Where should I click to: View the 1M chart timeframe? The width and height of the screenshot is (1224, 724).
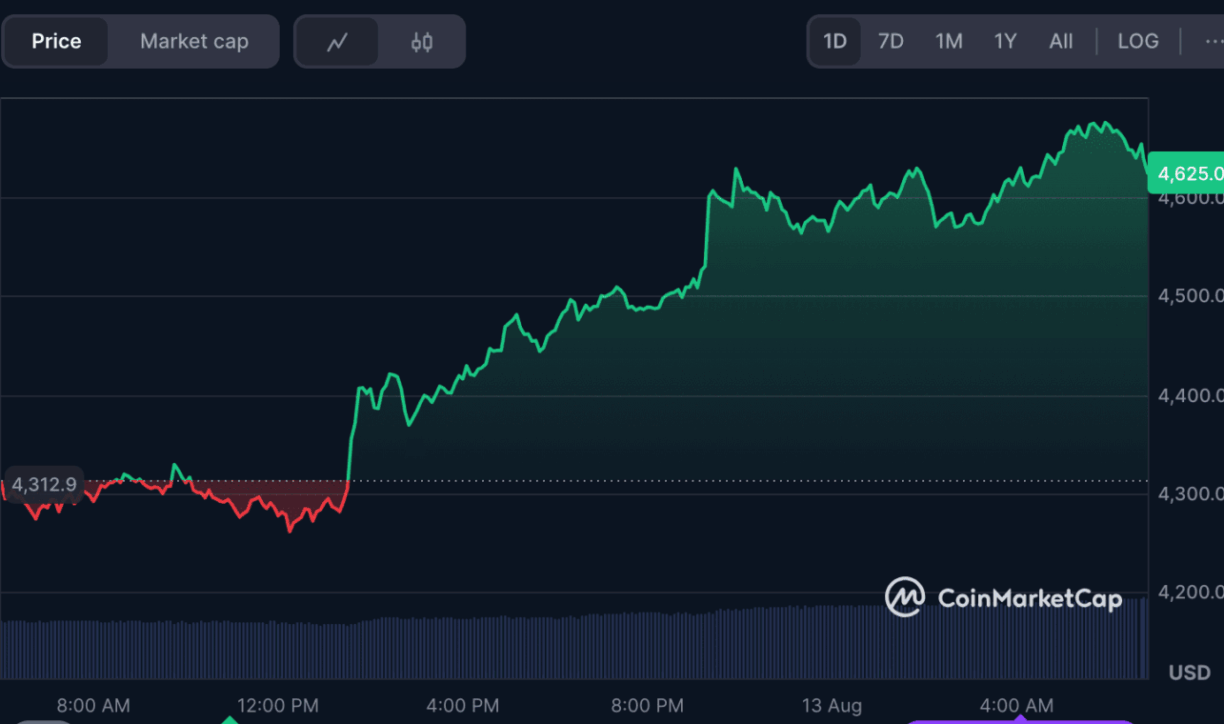(948, 41)
